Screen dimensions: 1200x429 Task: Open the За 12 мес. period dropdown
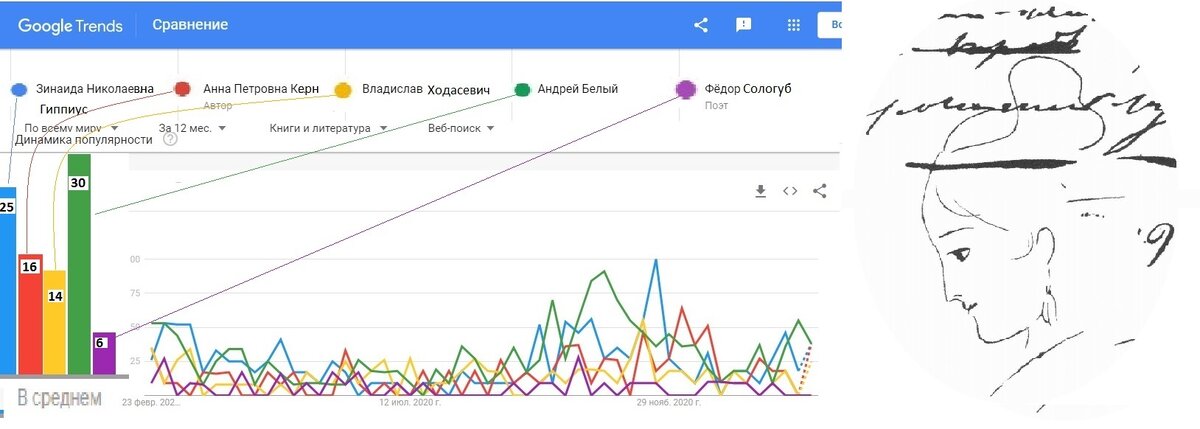192,128
